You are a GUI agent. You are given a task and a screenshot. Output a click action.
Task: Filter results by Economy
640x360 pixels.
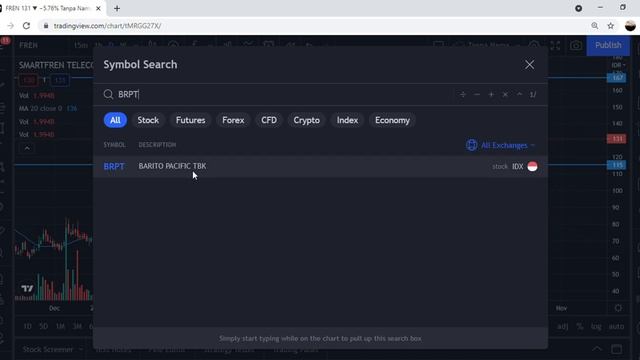(x=392, y=120)
